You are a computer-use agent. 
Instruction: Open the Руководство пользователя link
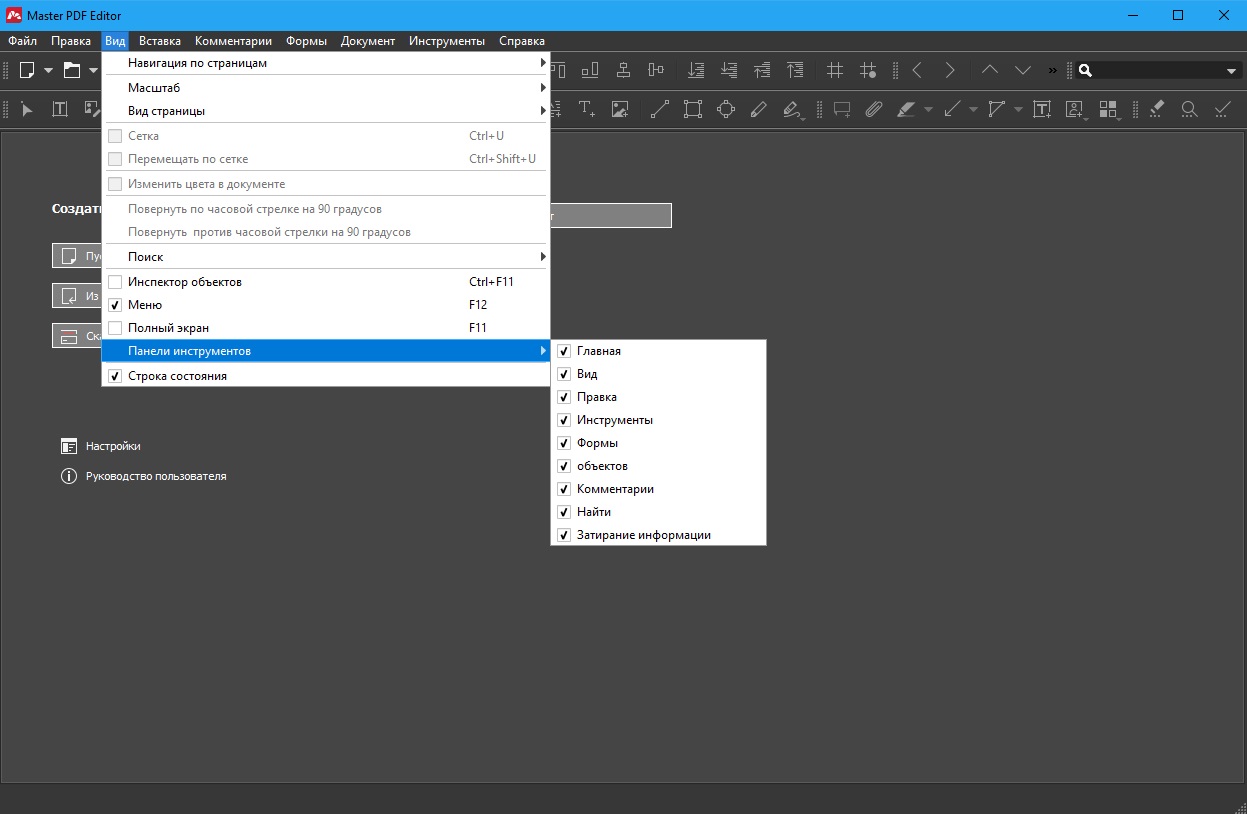pyautogui.click(x=155, y=476)
